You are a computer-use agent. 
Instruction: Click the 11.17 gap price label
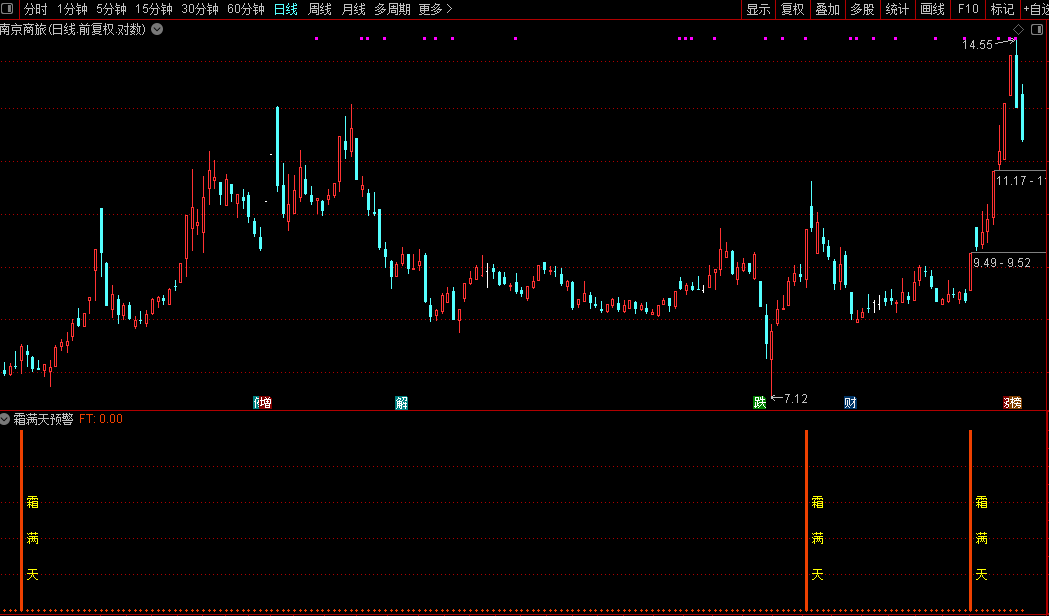[x=1020, y=181]
